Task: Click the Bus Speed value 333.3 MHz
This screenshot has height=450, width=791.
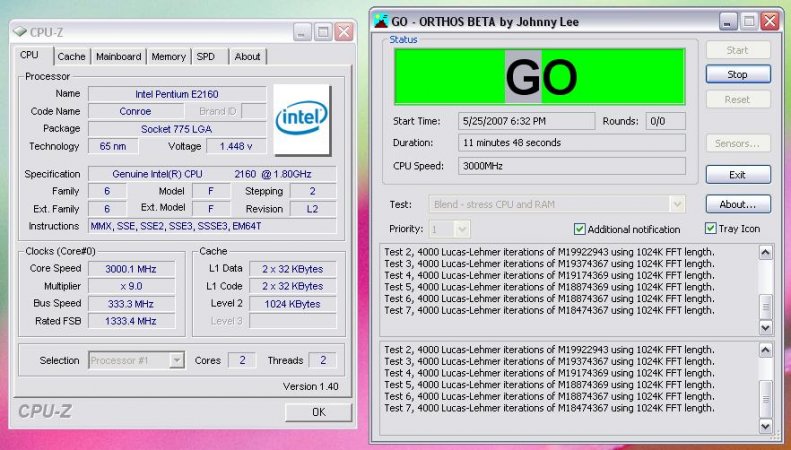Action: pos(131,304)
